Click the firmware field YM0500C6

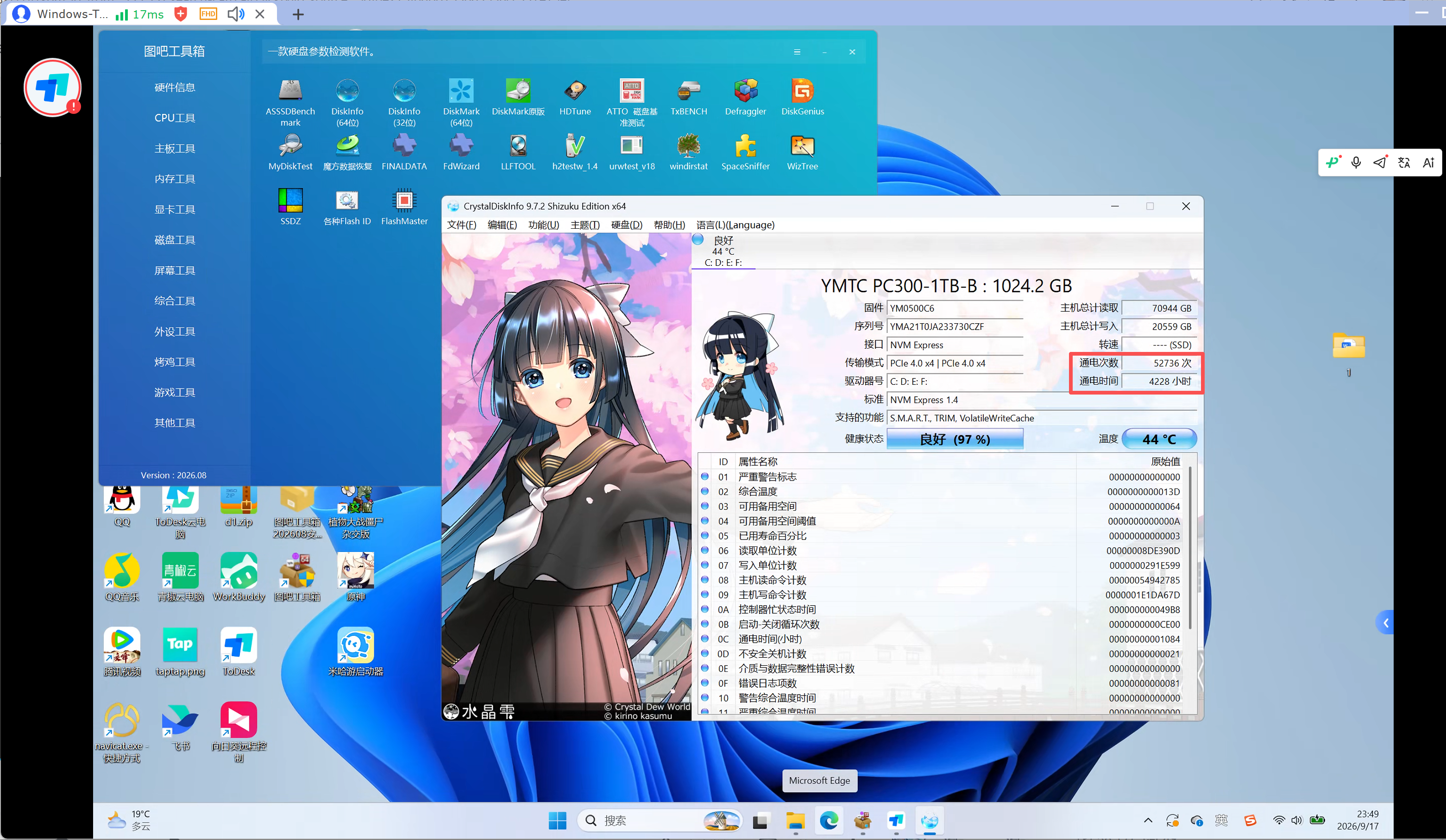[954, 308]
